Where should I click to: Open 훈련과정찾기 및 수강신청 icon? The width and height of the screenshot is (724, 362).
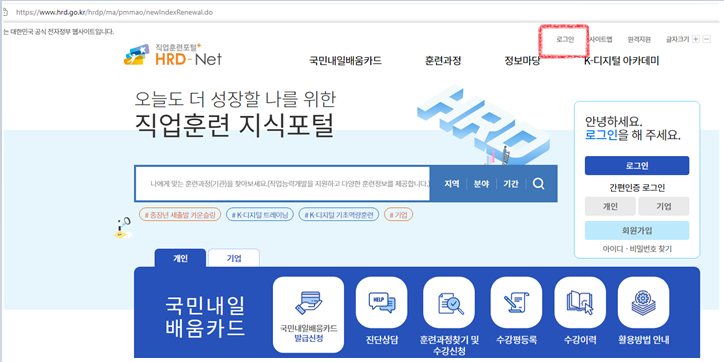449,302
